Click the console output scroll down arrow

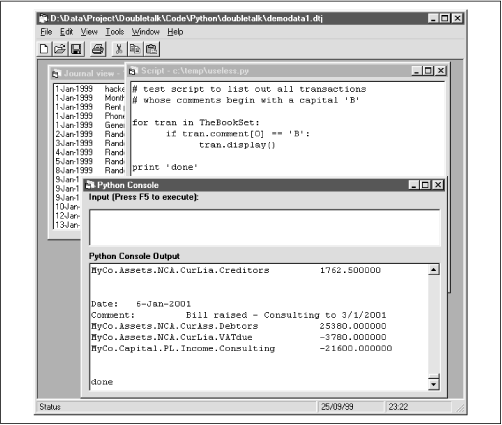[x=433, y=384]
